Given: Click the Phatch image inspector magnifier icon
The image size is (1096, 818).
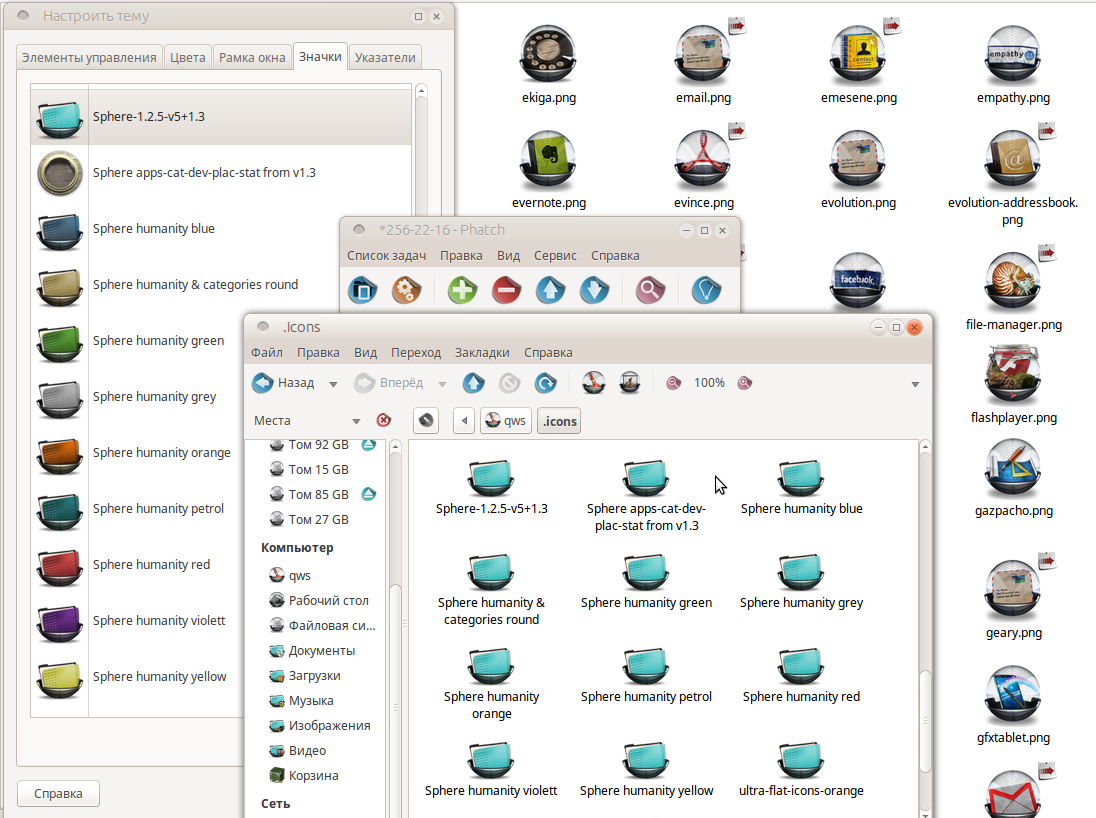Looking at the screenshot, I should pos(650,289).
